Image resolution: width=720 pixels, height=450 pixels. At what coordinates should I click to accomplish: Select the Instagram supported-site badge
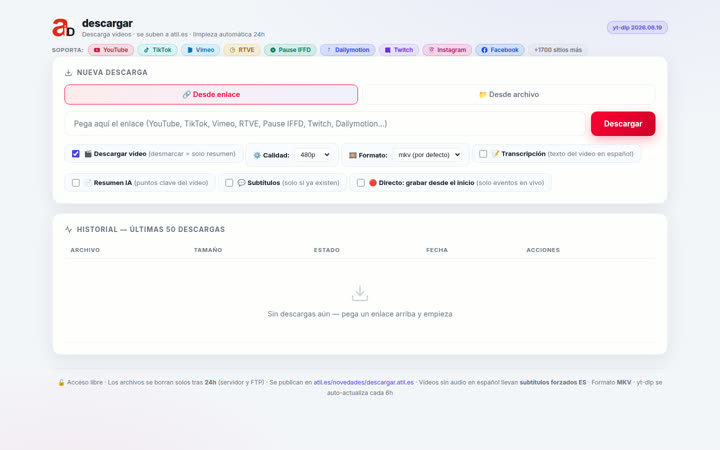coord(447,50)
